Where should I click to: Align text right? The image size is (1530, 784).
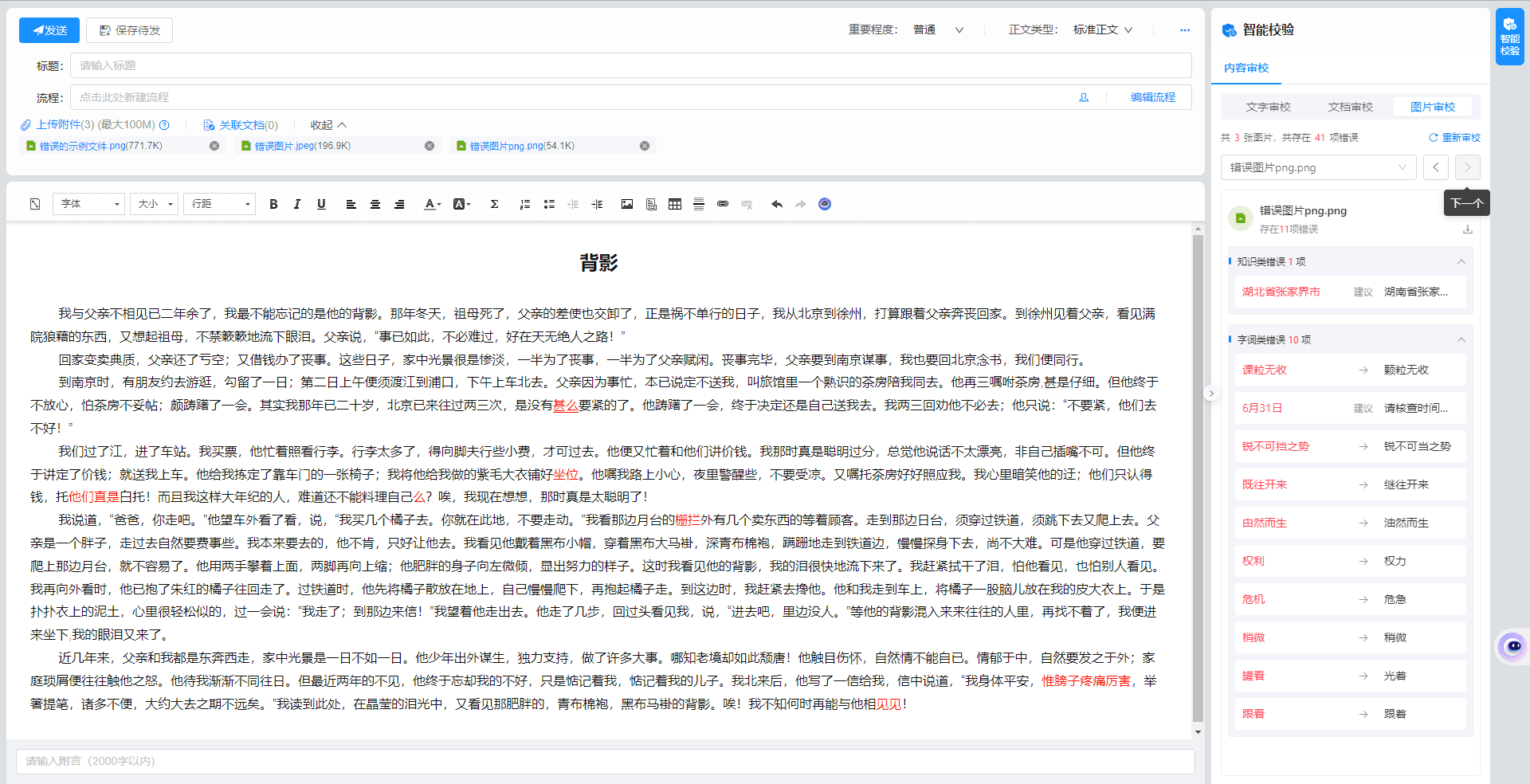click(399, 204)
